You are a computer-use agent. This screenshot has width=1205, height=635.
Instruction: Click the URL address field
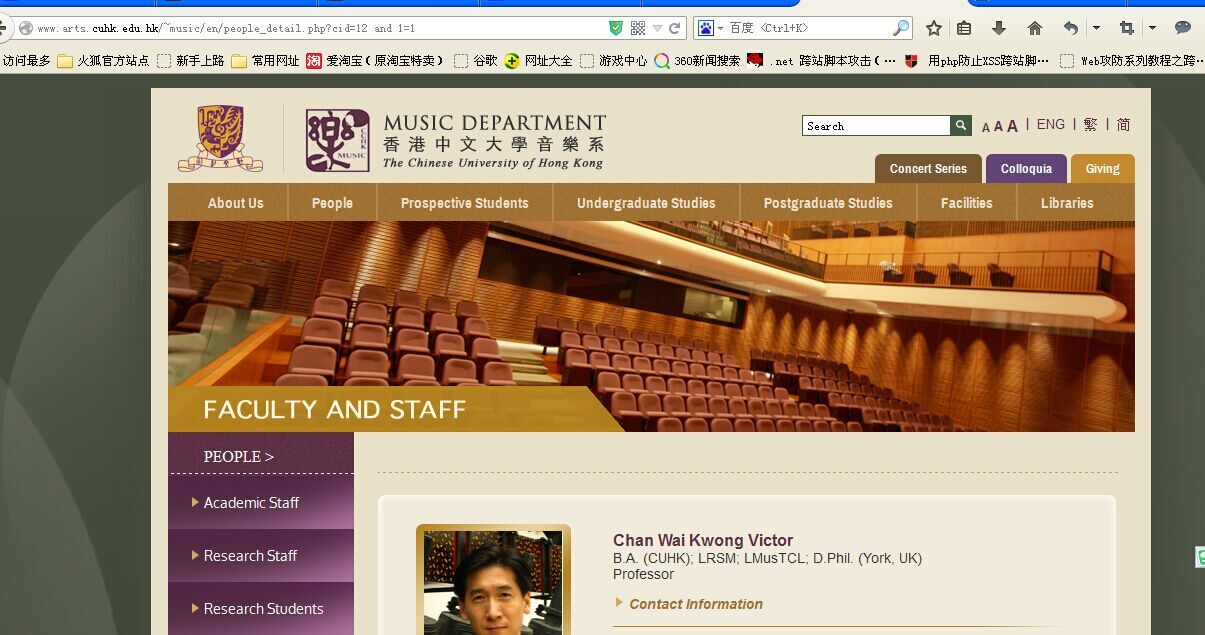[320, 28]
